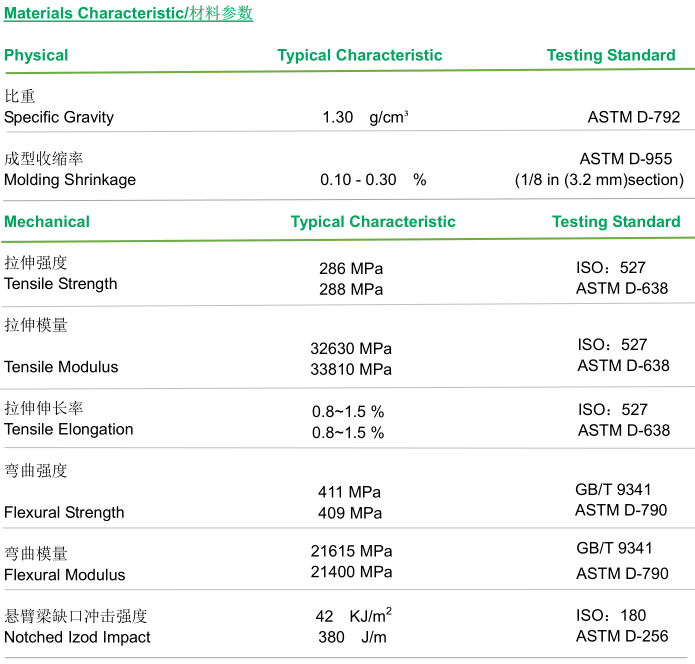Click the 0.10 - 0.30 % shrinkage value
The width and height of the screenshot is (695, 664).
[372, 180]
